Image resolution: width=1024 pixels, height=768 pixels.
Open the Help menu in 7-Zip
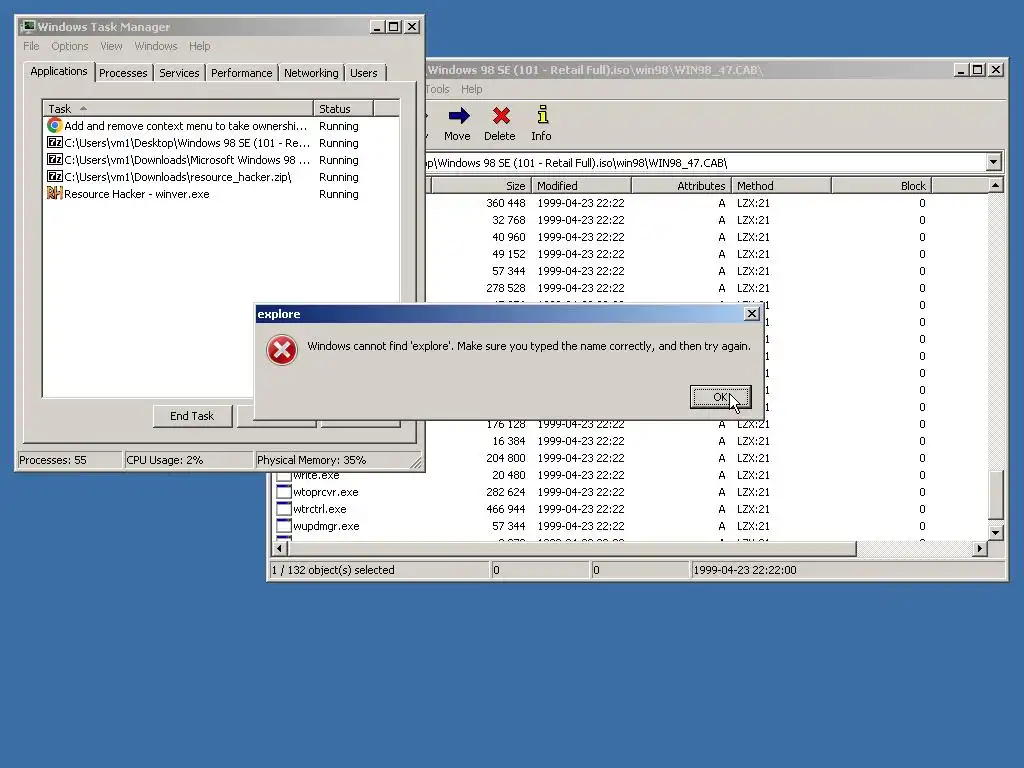[x=472, y=89]
